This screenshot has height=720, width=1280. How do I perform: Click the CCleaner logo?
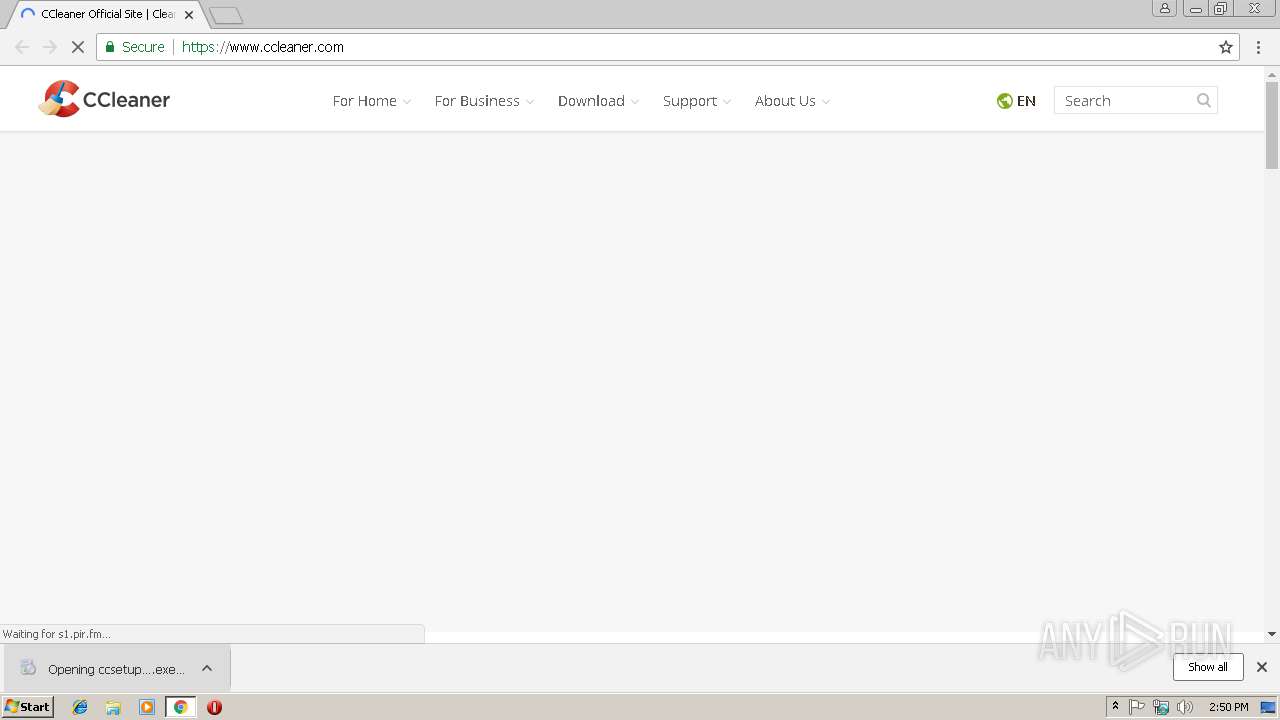104,99
